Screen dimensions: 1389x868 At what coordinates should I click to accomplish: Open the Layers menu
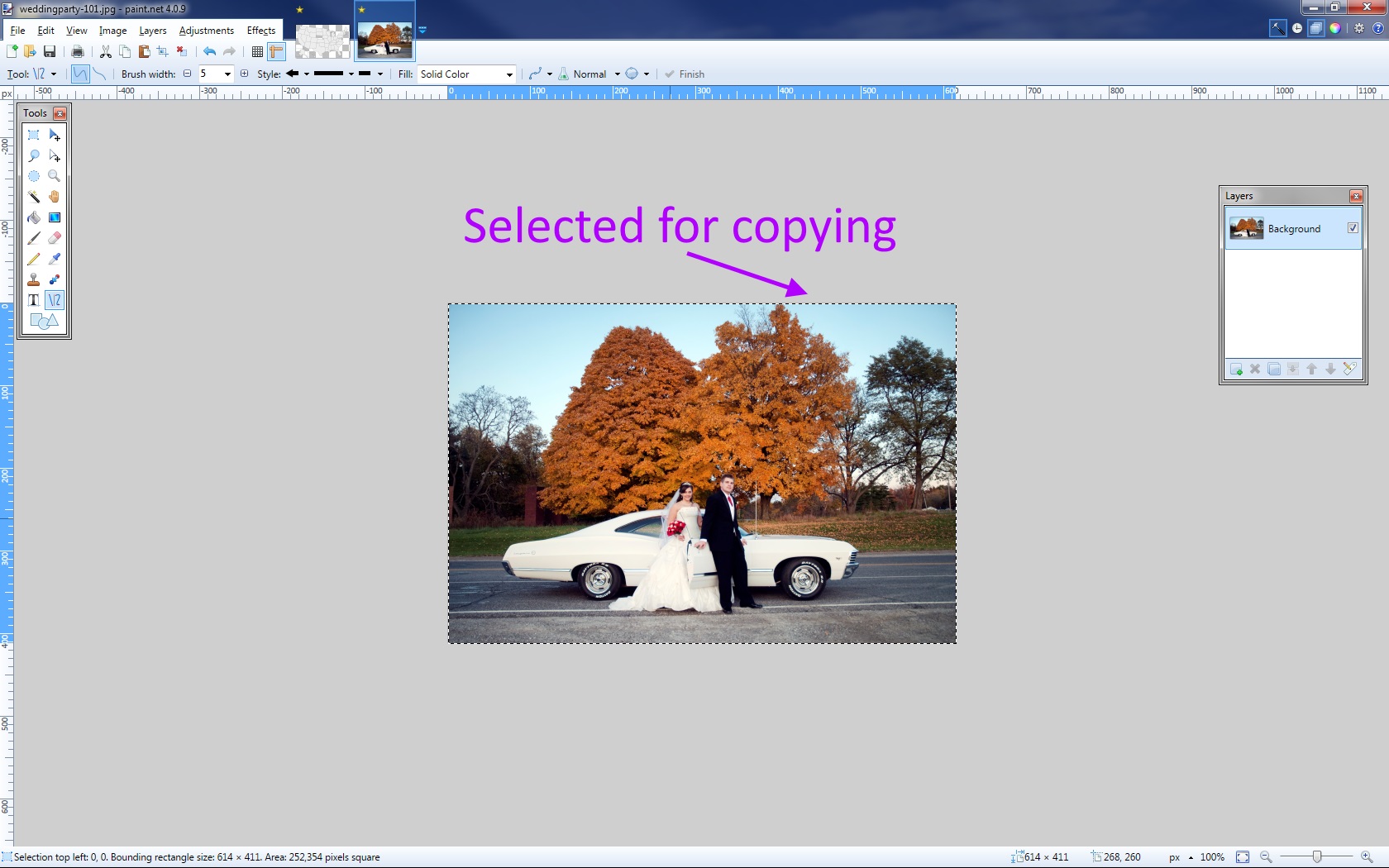pyautogui.click(x=153, y=31)
